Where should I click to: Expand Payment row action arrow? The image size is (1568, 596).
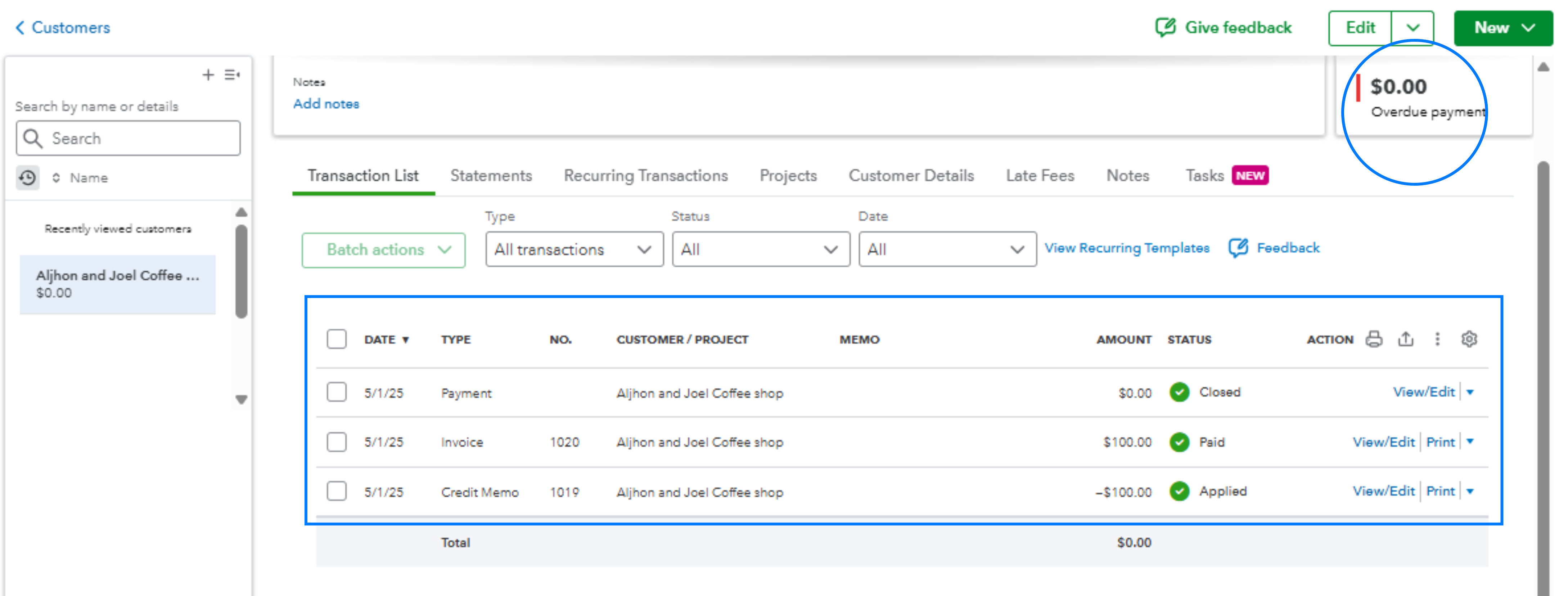coord(1470,392)
